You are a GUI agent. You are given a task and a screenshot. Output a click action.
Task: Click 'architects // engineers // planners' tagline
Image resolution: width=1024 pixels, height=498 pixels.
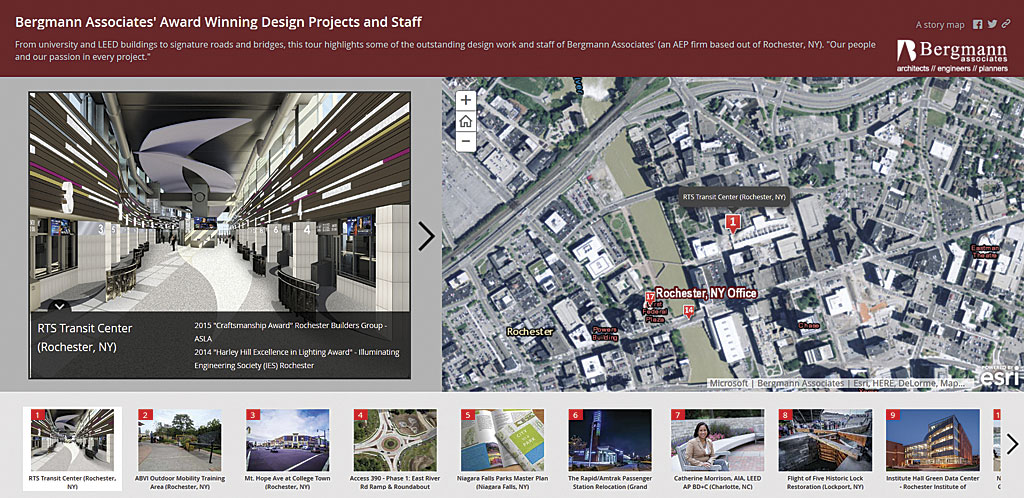[952, 68]
